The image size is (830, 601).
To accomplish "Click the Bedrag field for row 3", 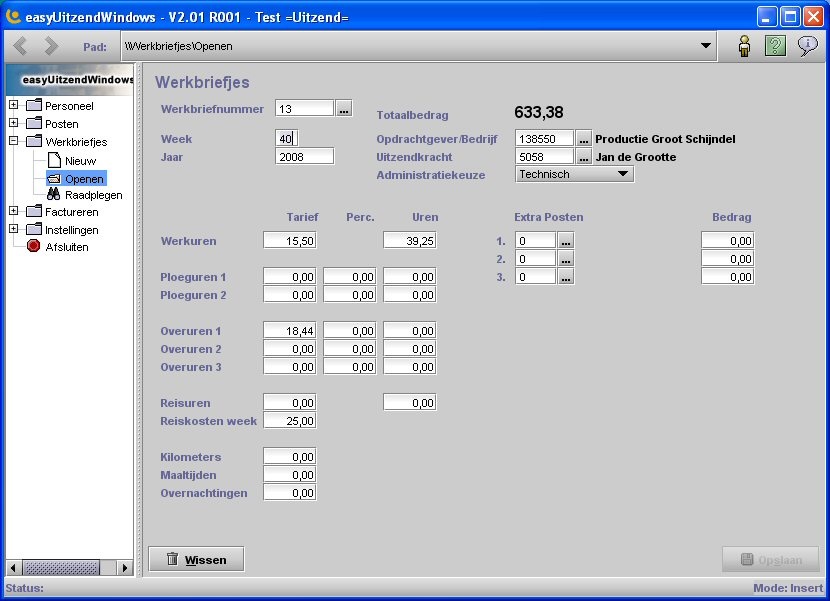I will (x=728, y=276).
